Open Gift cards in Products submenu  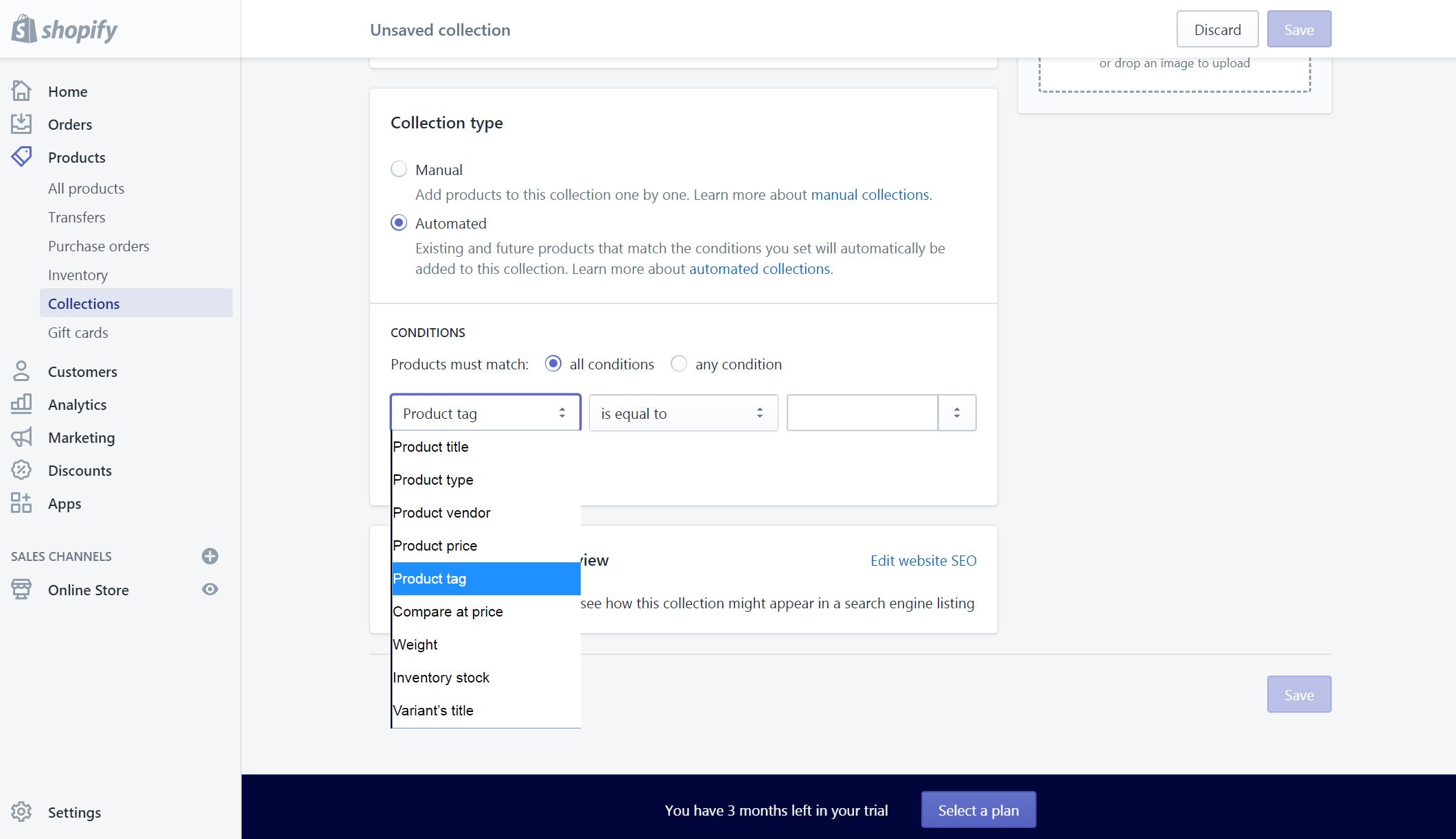(x=78, y=333)
